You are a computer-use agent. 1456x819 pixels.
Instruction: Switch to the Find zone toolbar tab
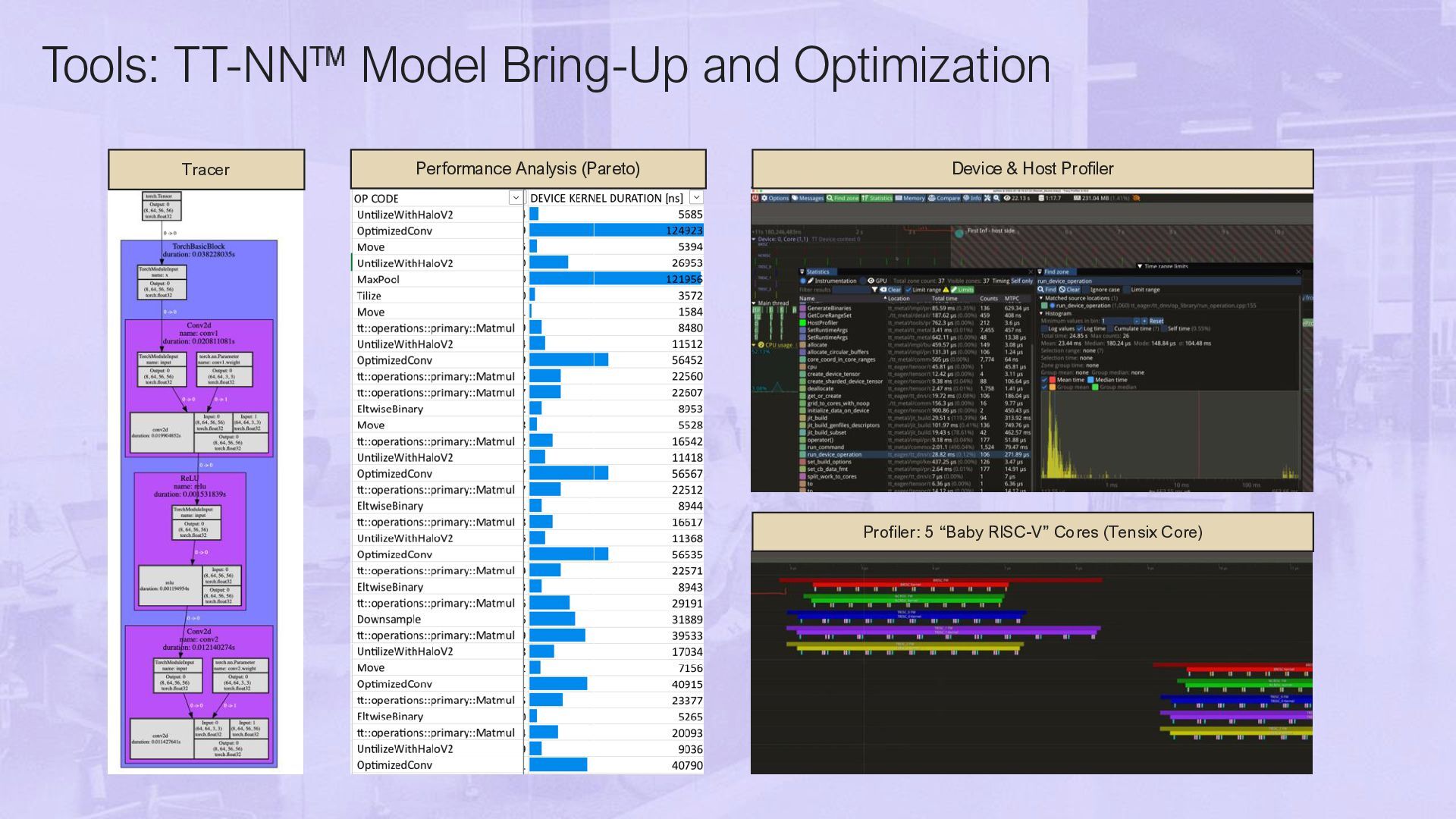pos(843,198)
